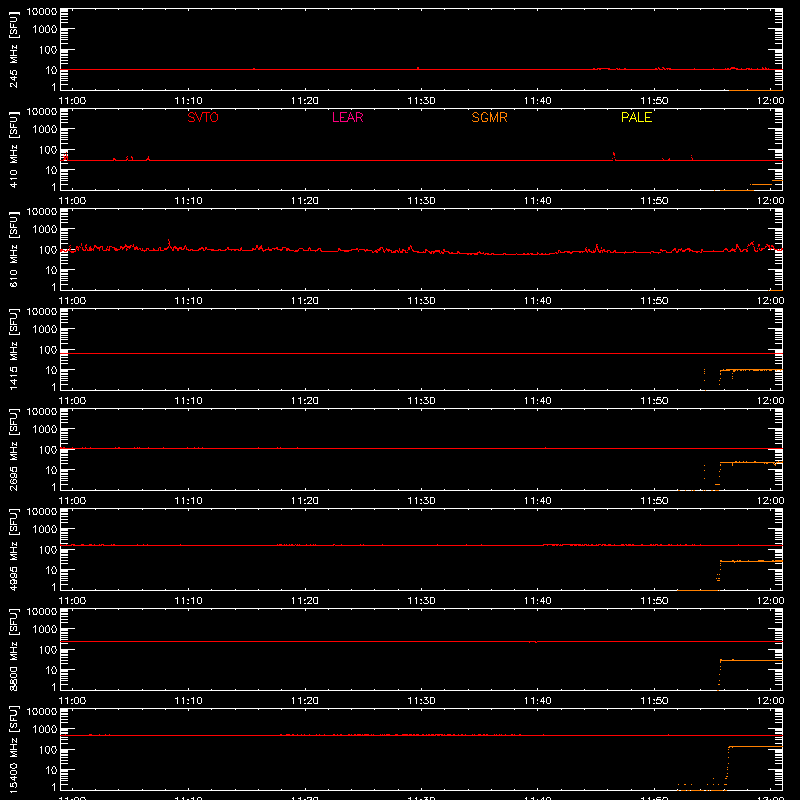
Task: Click 1000 label on 15400 MHz y-axis
Action: 45,729
